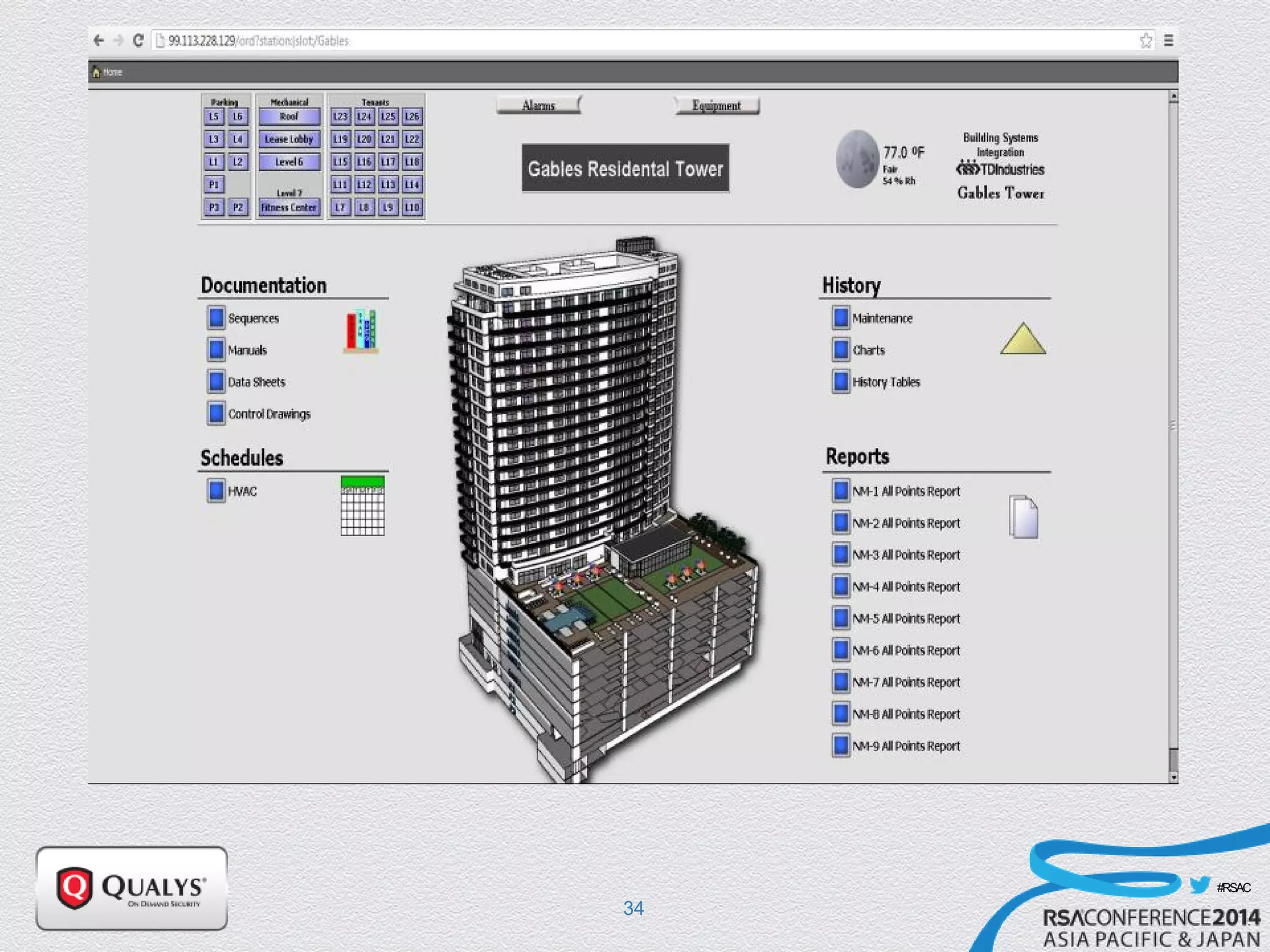The image size is (1270, 952).
Task: Open the browser hamburger menu
Action: click(x=1168, y=41)
